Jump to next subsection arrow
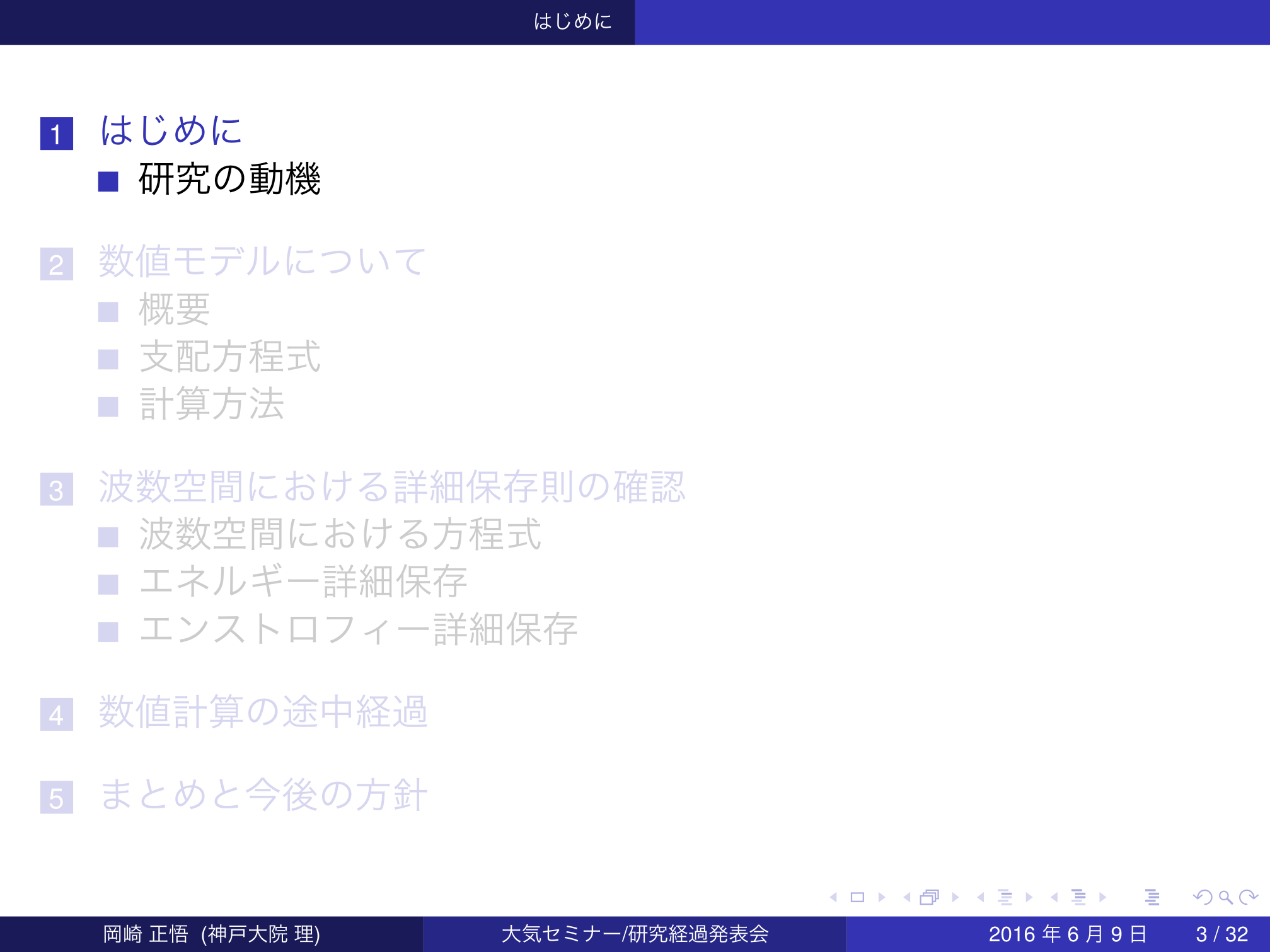Image resolution: width=1270 pixels, height=952 pixels. click(x=1029, y=897)
